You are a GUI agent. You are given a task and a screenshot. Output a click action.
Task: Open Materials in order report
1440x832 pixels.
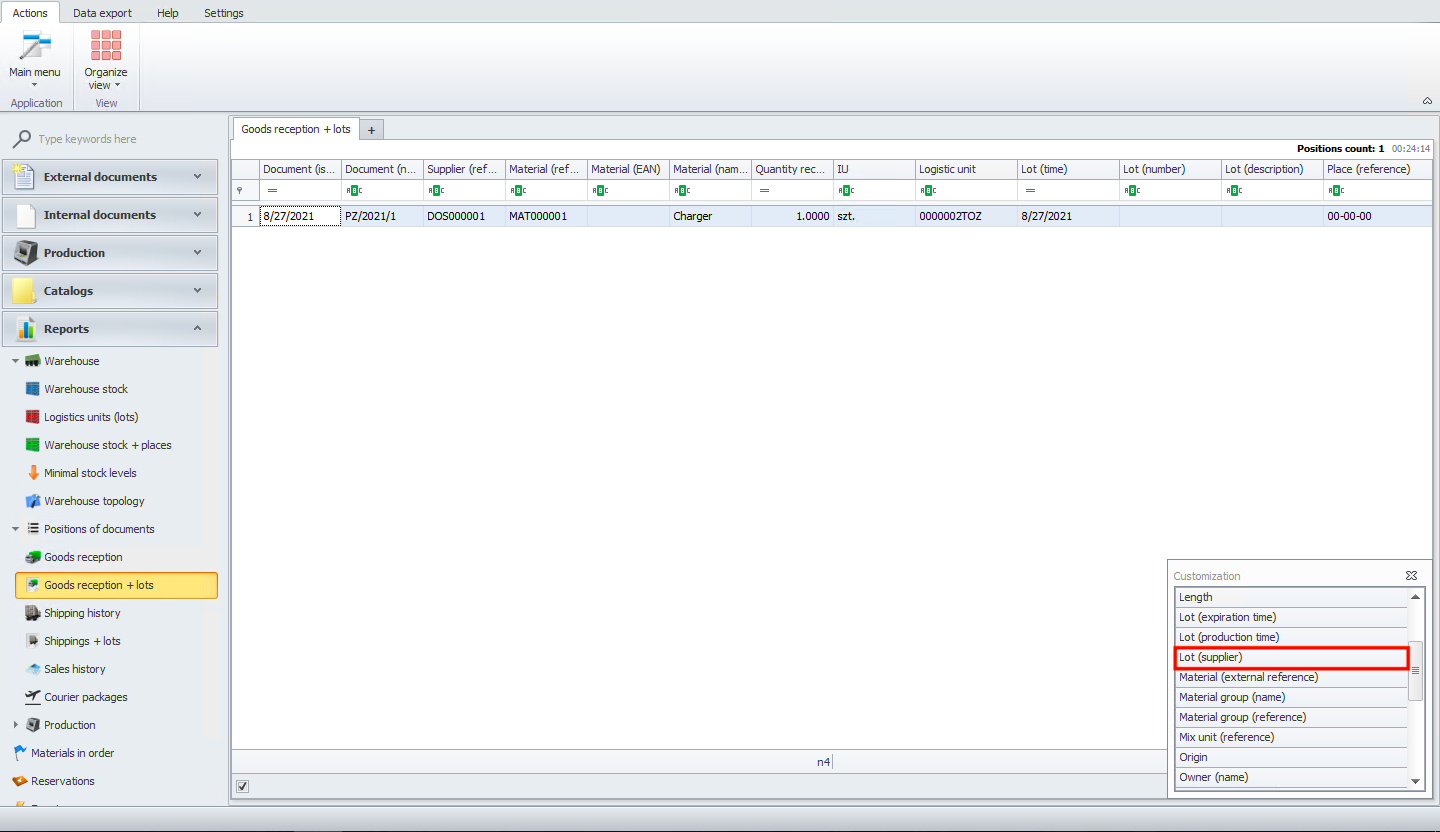[x=73, y=753]
